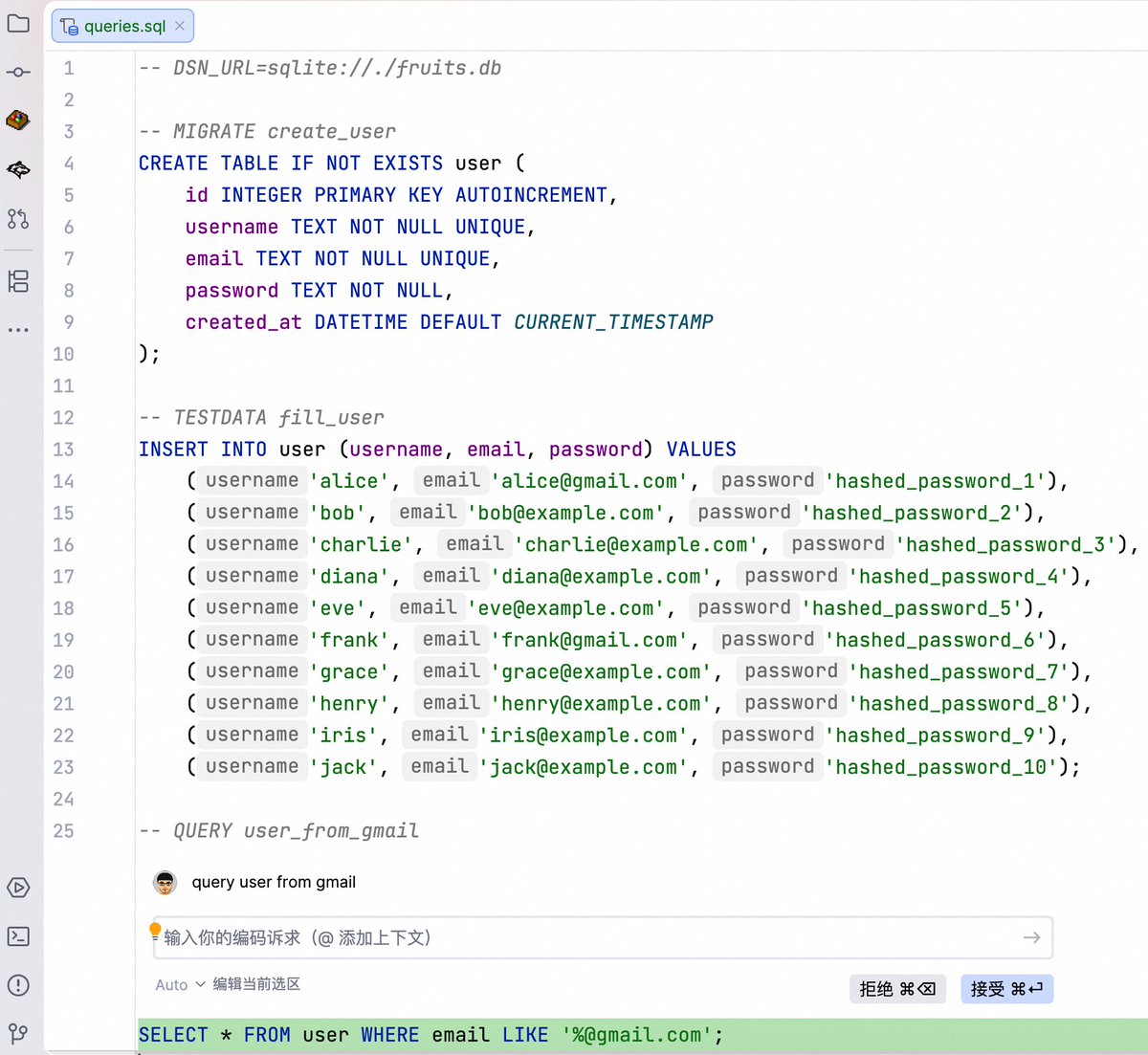Screen dimensions: 1148x1055
Task: Click the QUERY user_from_gmail comment
Action: tap(279, 830)
